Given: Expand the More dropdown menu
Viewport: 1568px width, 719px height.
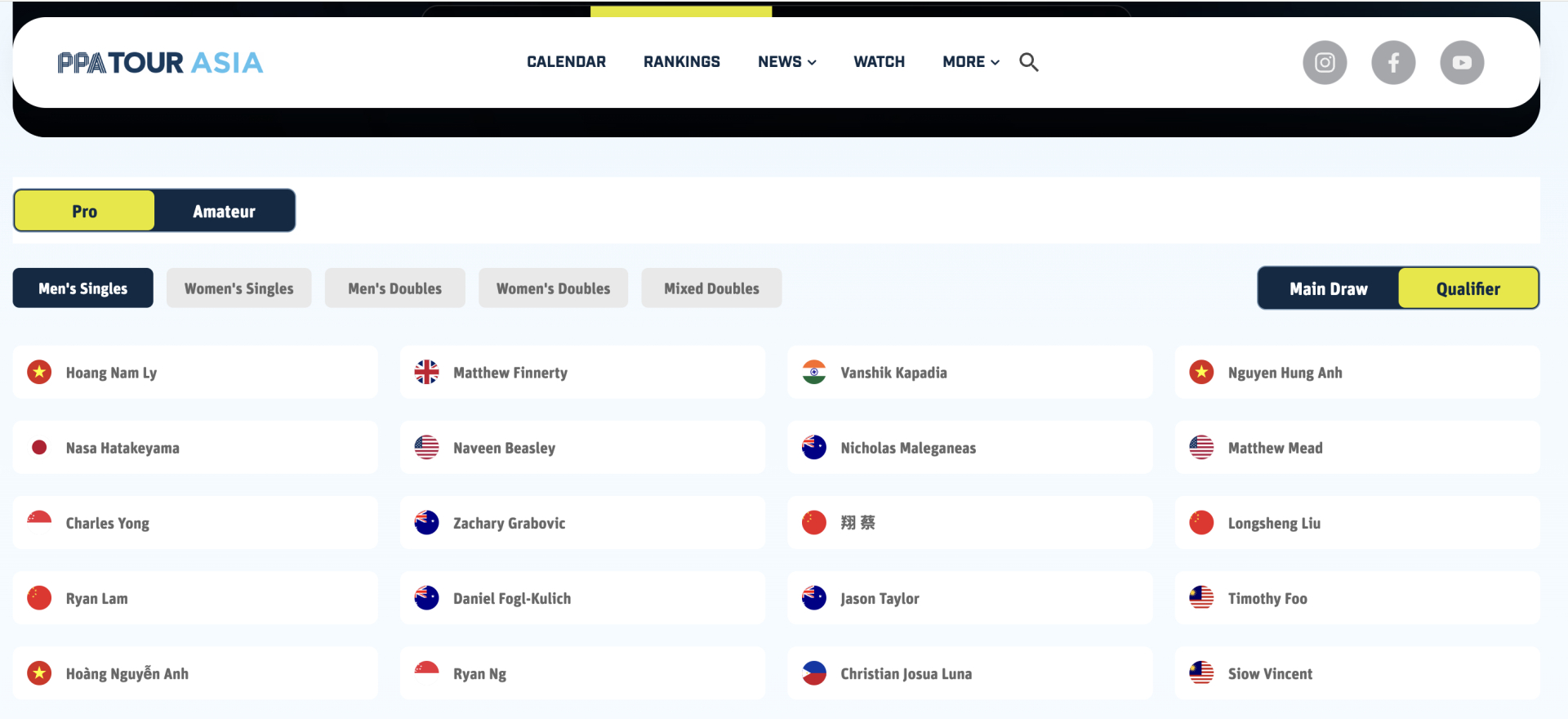Looking at the screenshot, I should pos(970,62).
